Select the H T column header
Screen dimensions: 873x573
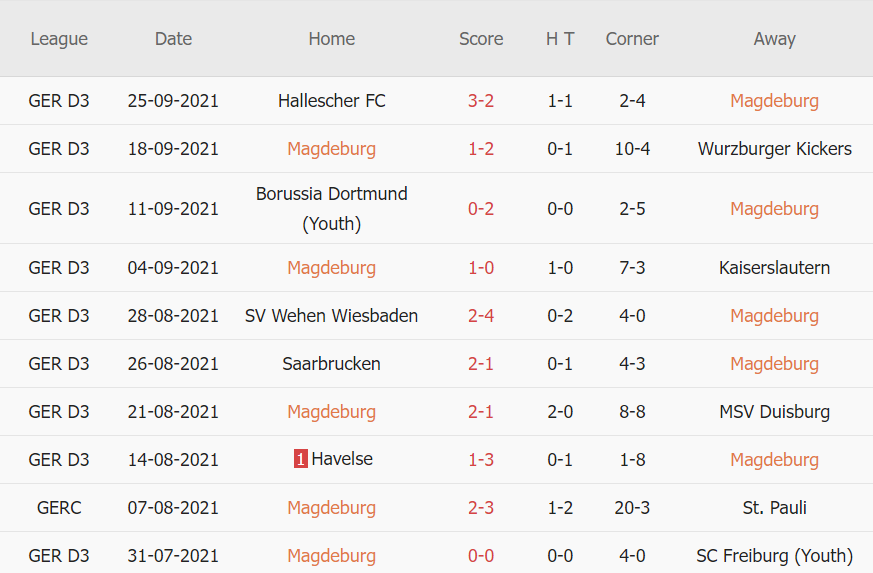coord(560,39)
